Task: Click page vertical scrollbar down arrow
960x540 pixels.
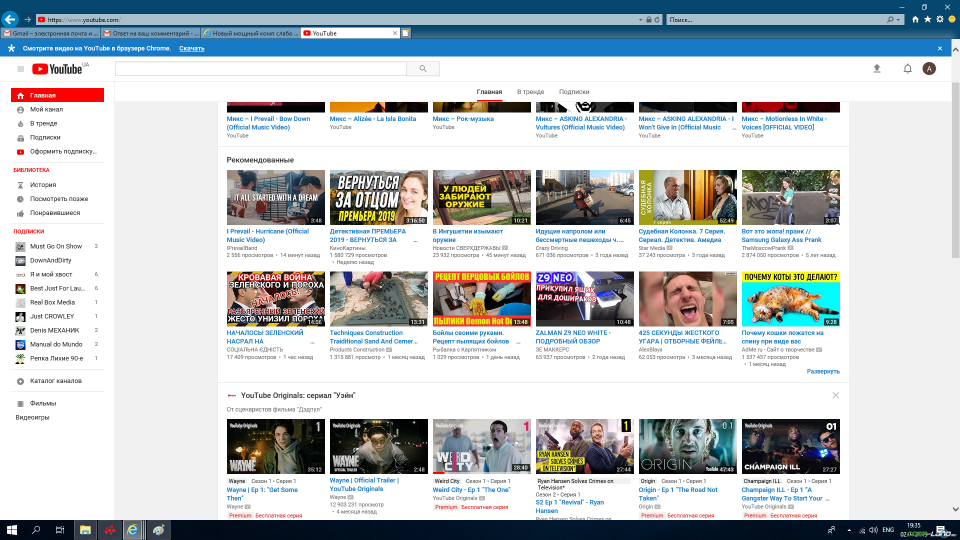Action: pos(955,509)
